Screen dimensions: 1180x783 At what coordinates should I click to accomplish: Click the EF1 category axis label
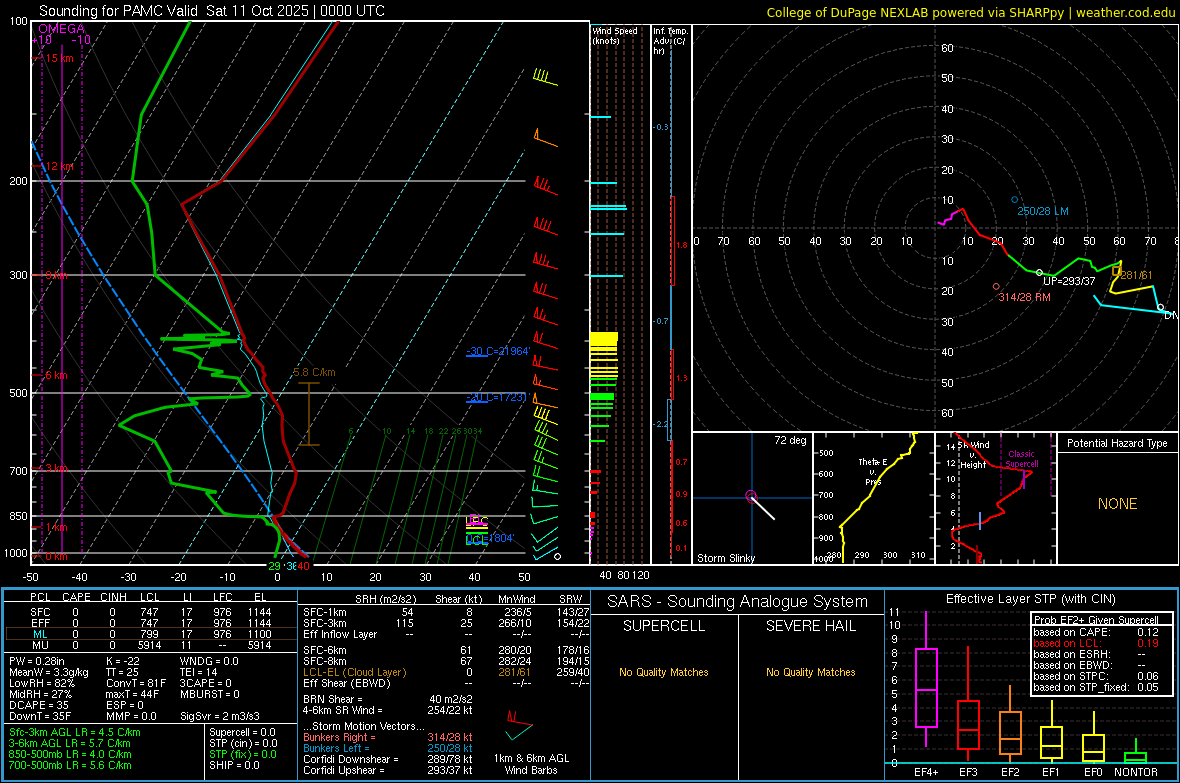pyautogui.click(x=1051, y=772)
